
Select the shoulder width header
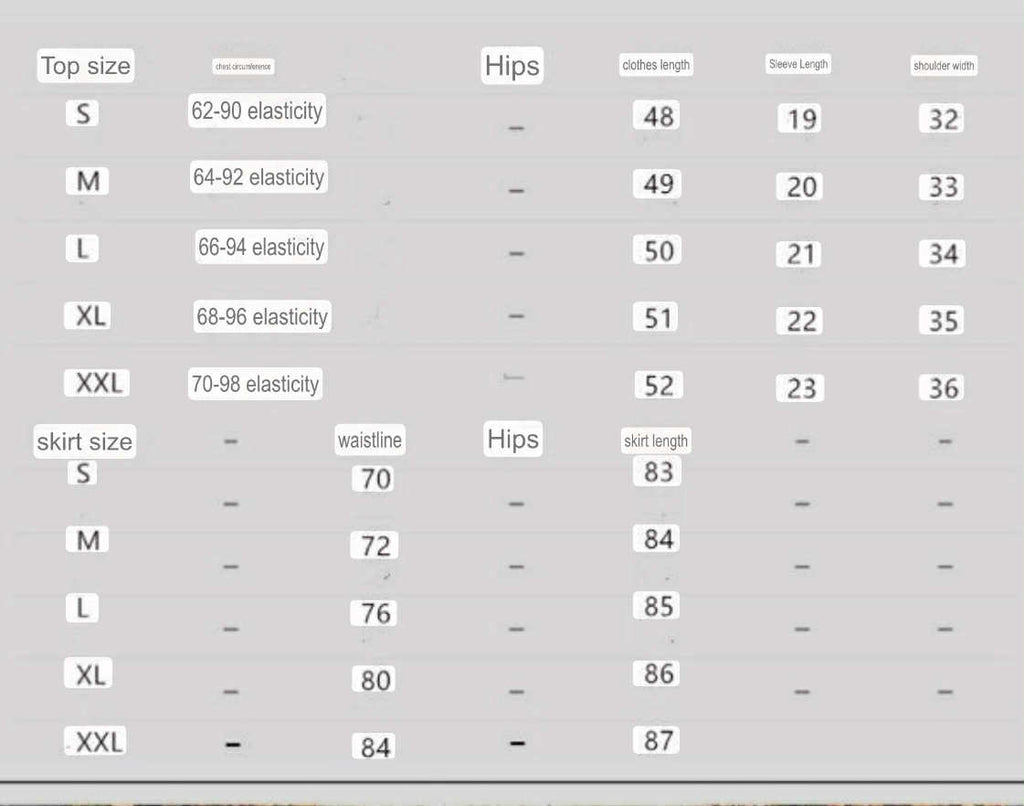(x=944, y=65)
